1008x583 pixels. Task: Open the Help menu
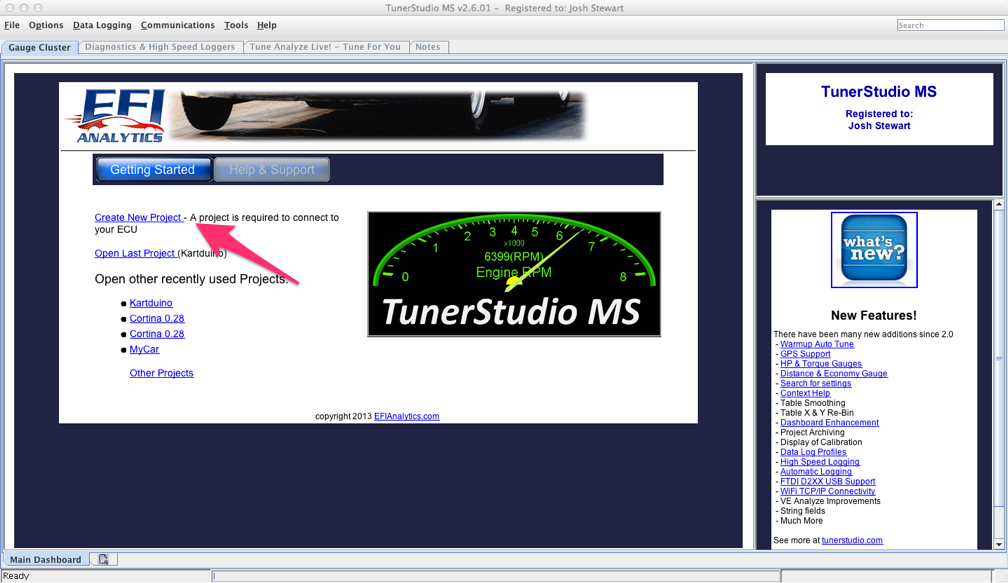click(266, 25)
